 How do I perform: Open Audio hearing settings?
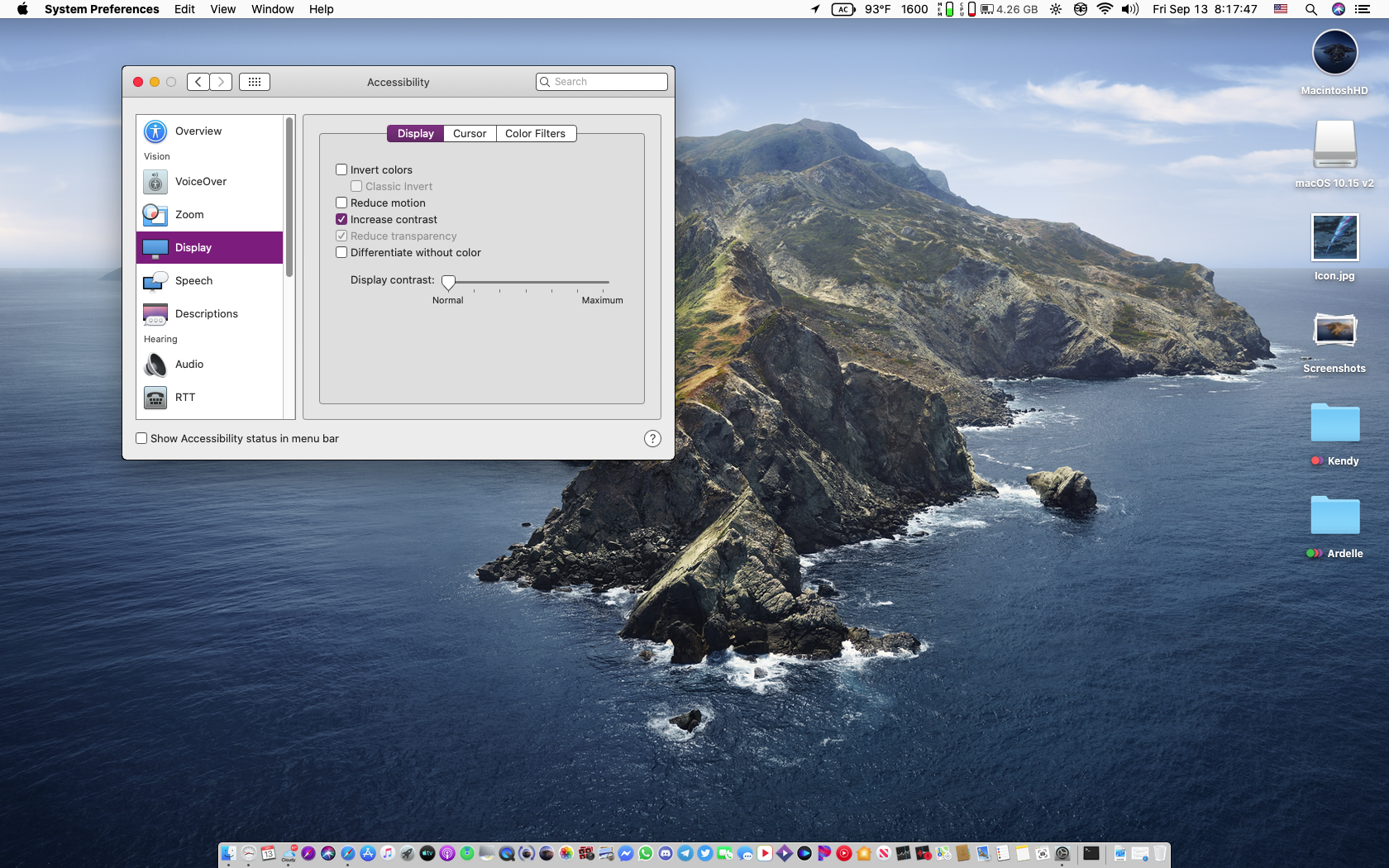189,365
